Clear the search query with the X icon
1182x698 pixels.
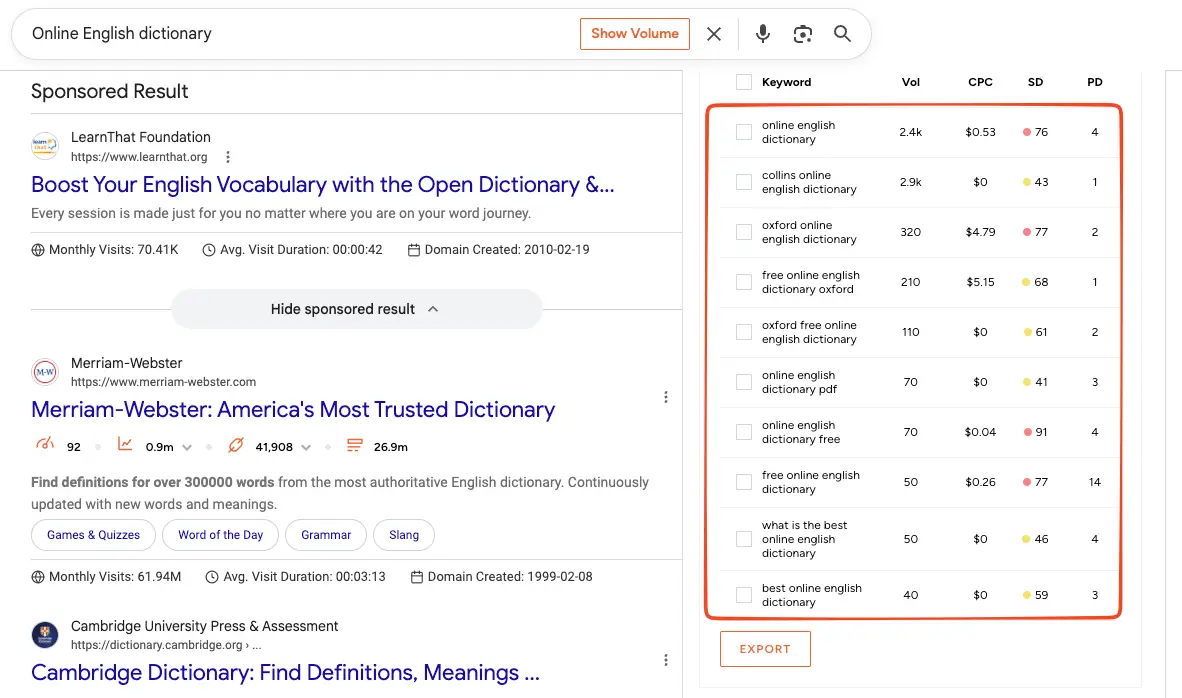pyautogui.click(x=714, y=34)
